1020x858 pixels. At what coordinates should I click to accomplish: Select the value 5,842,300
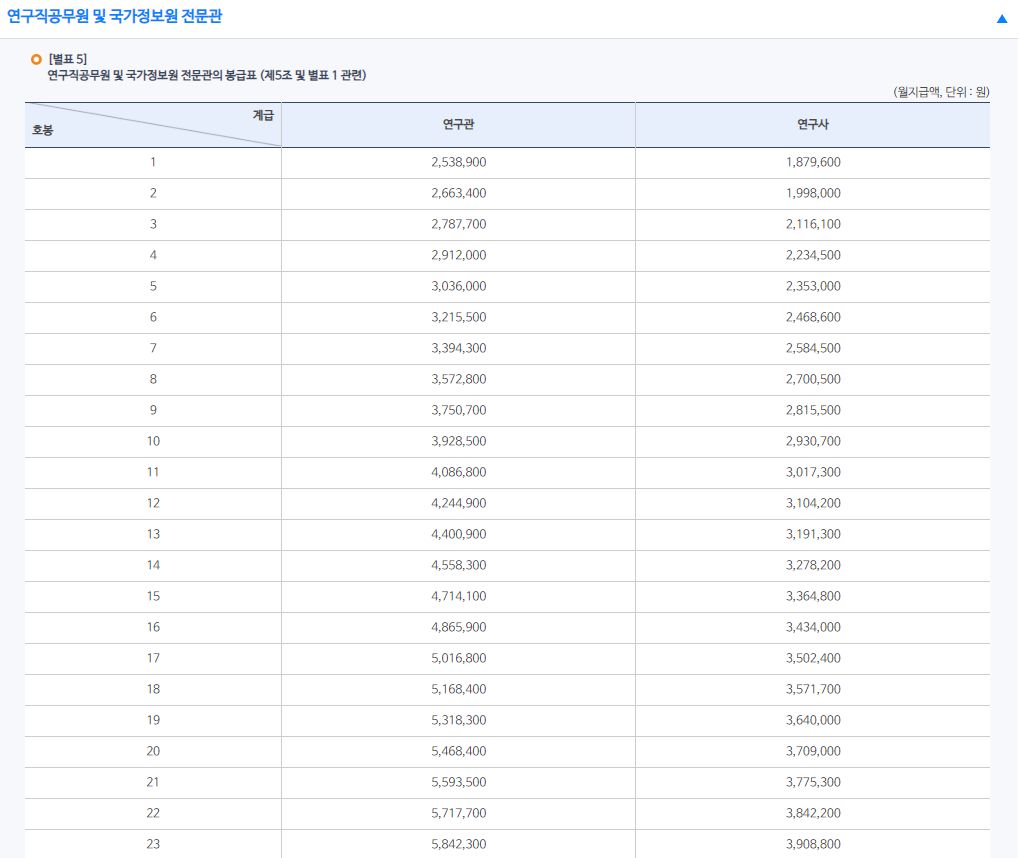click(459, 844)
